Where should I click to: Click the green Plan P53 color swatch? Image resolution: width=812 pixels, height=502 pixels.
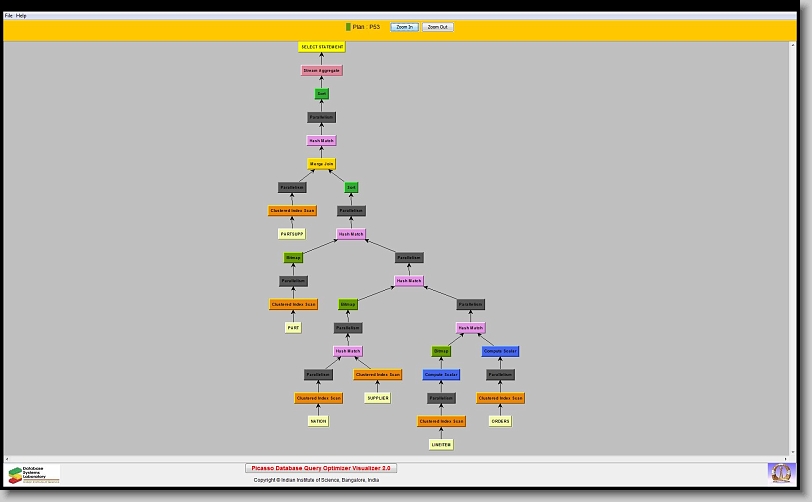(348, 27)
